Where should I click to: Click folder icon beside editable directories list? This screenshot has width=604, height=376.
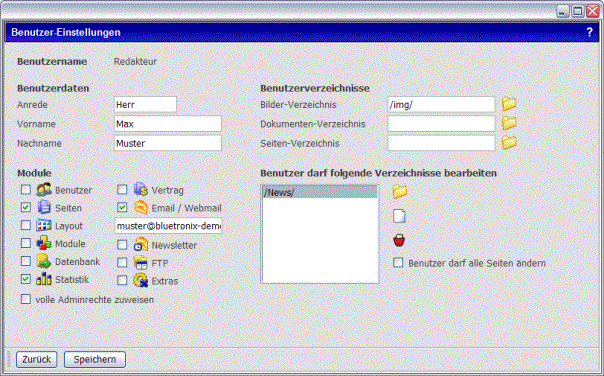coord(399,192)
